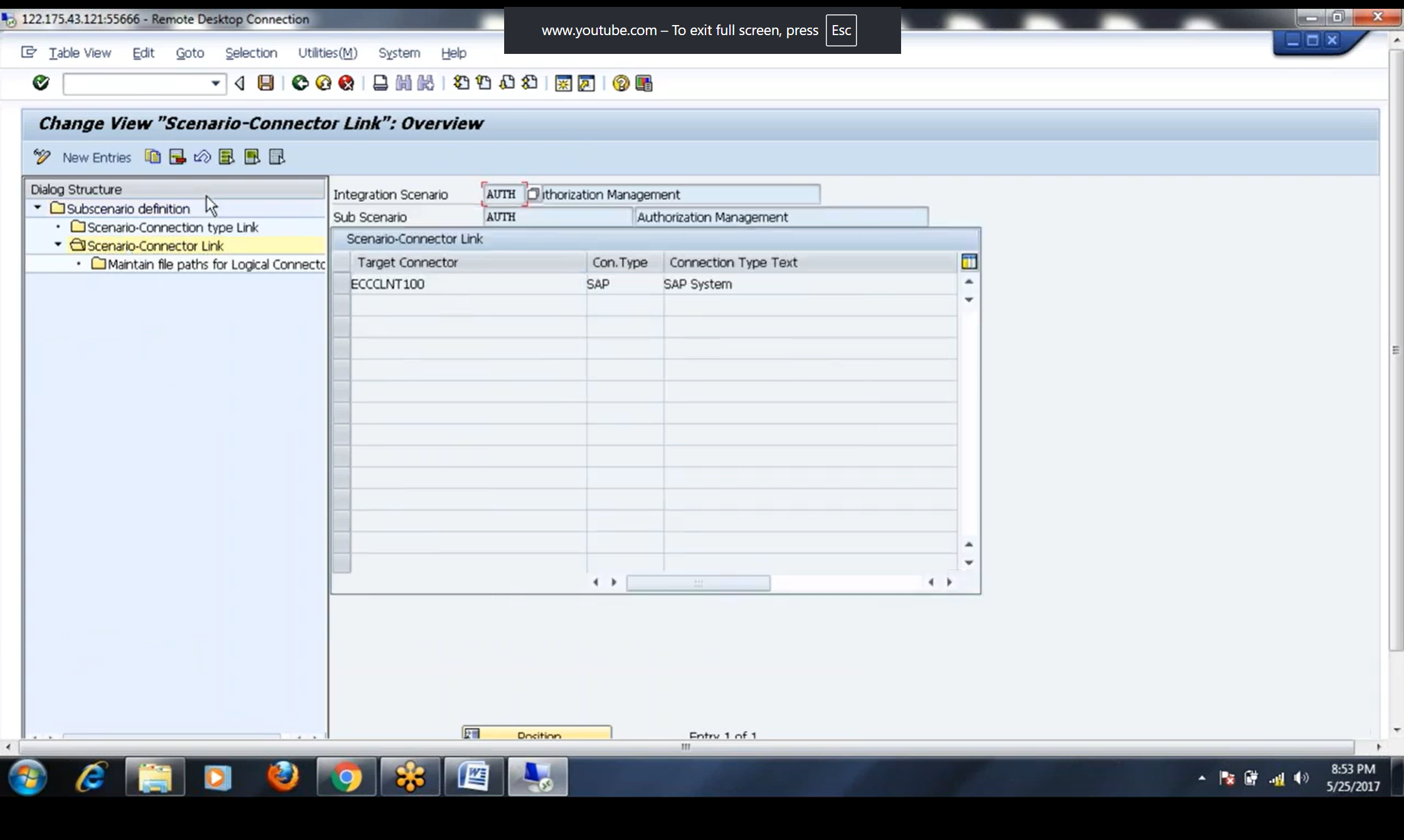1404x840 pixels.
Task: Open the Table View menu
Action: [x=80, y=53]
